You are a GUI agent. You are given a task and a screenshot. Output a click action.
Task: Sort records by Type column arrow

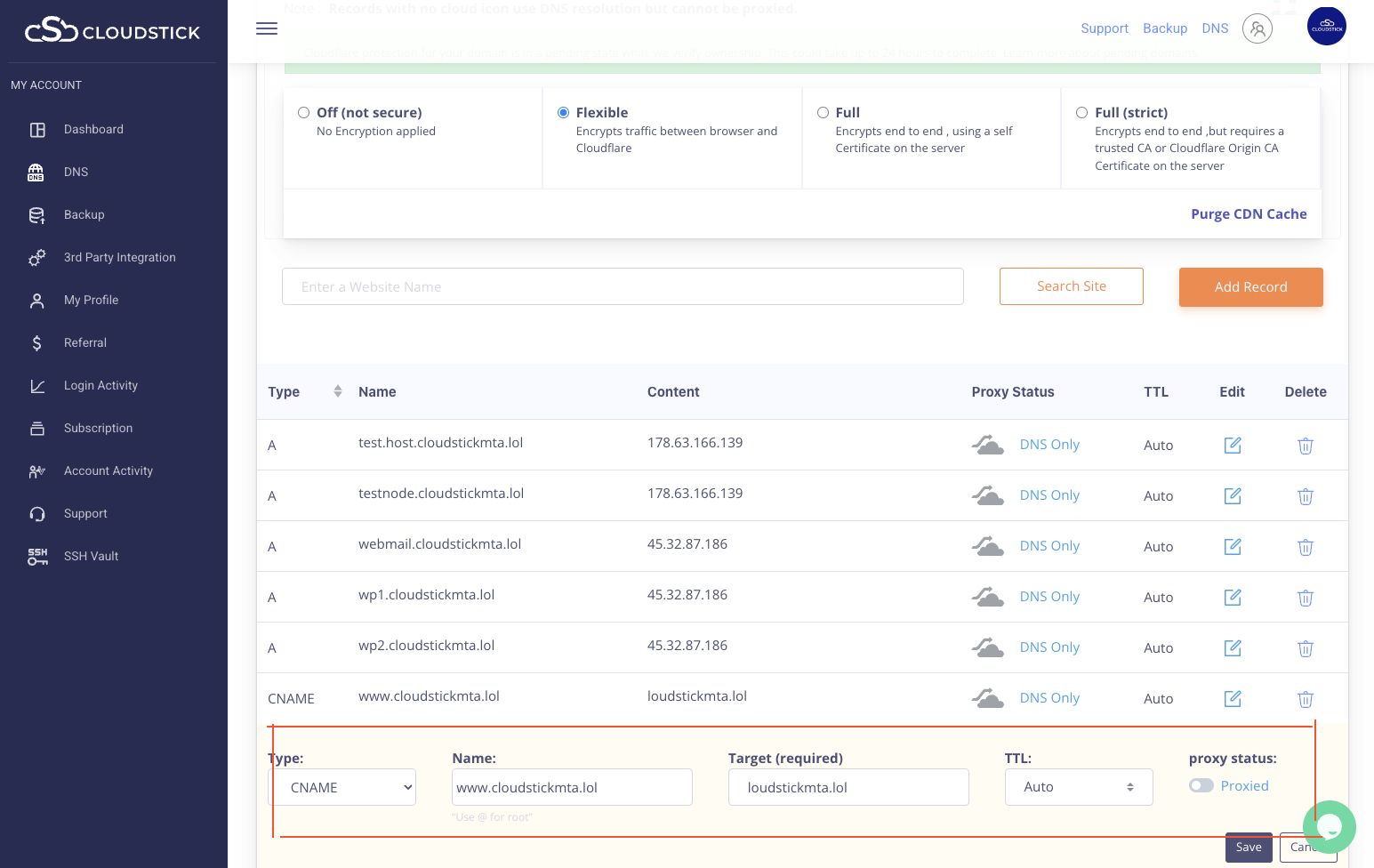click(337, 391)
